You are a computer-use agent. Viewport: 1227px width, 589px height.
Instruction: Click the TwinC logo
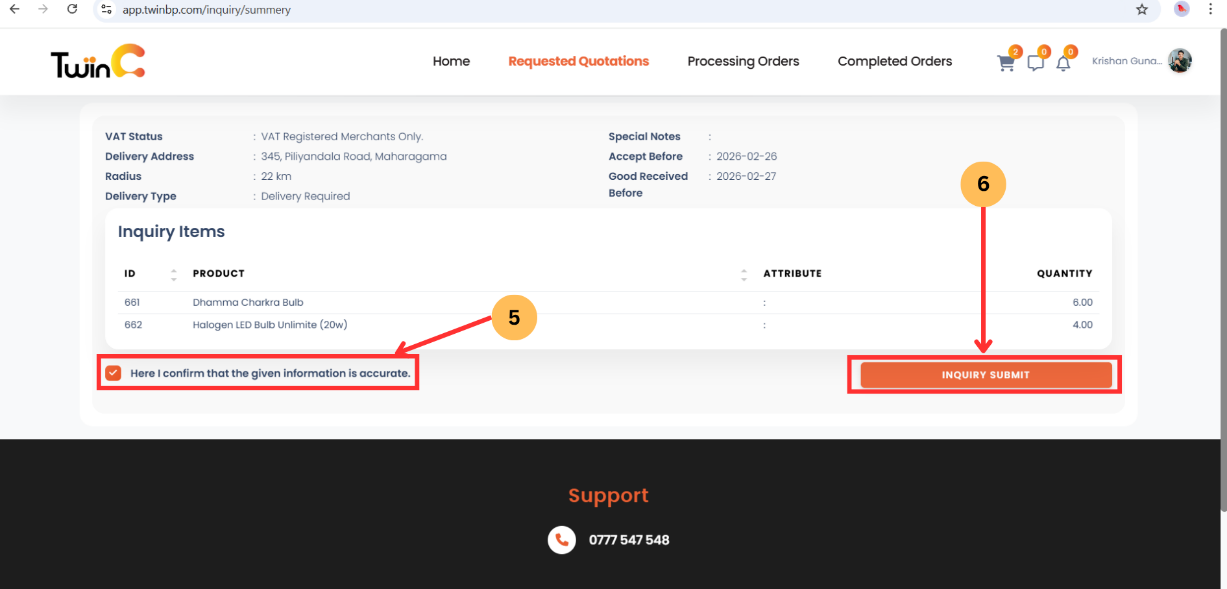(x=96, y=61)
